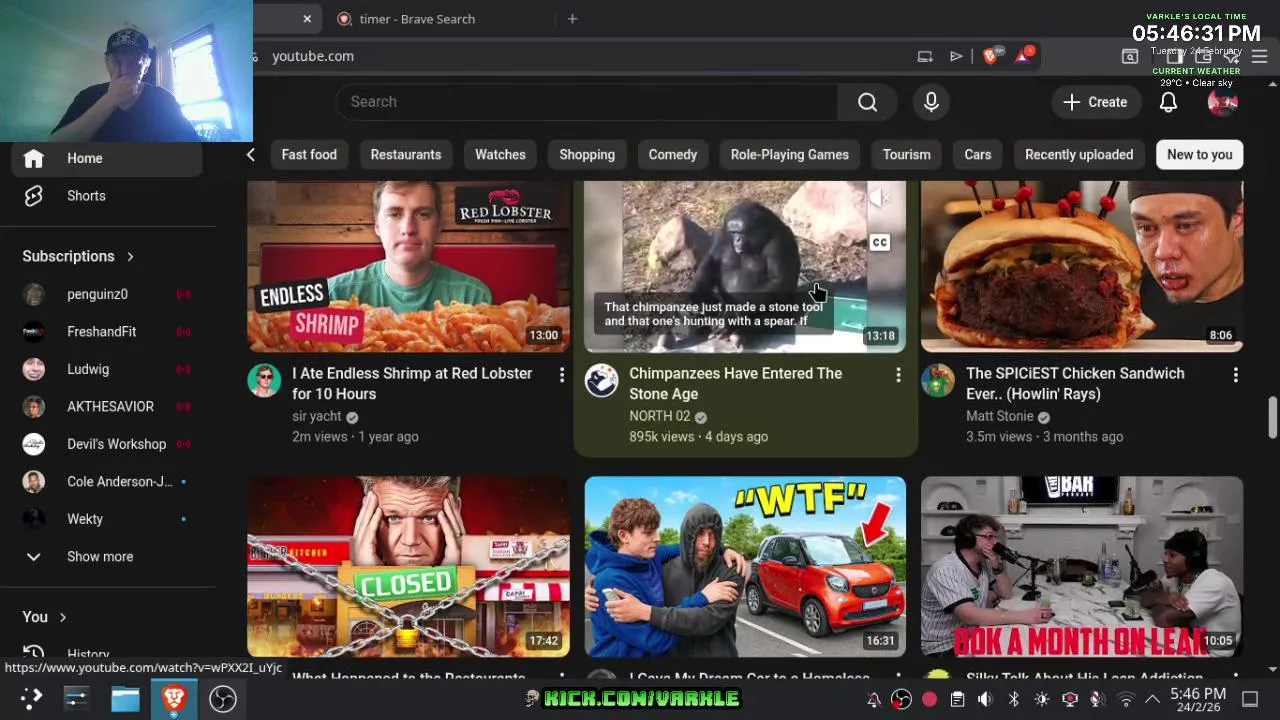Click the Brave Shields lion icon
Image resolution: width=1280 pixels, height=720 pixels.
(x=990, y=56)
